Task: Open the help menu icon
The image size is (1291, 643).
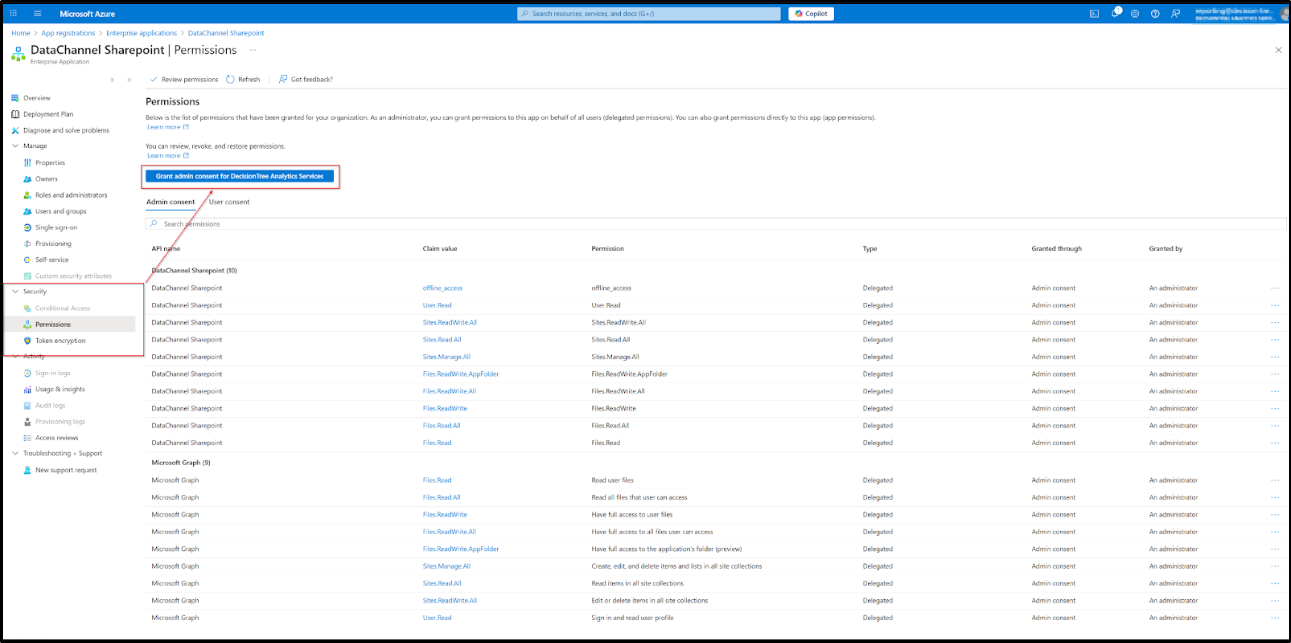Action: 1155,13
